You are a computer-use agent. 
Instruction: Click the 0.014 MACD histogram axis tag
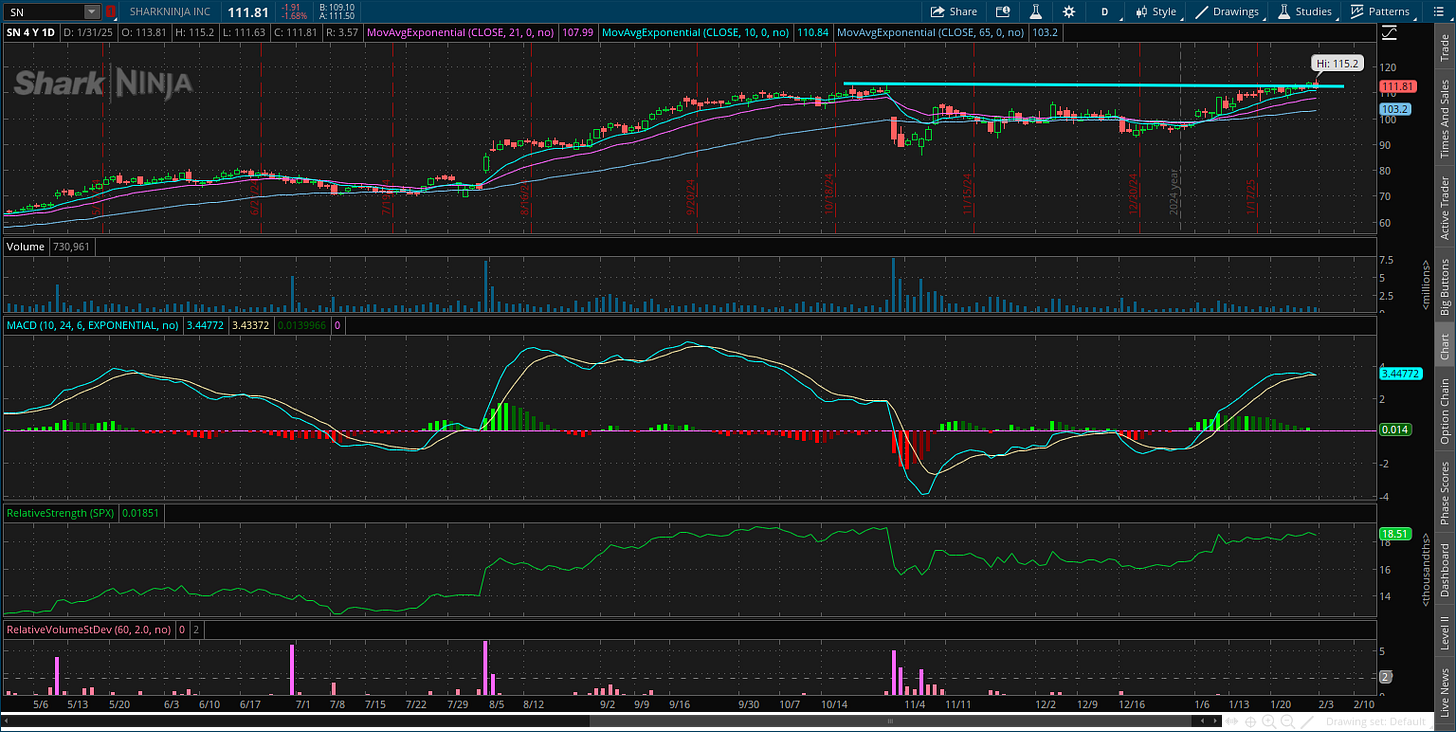(1395, 429)
